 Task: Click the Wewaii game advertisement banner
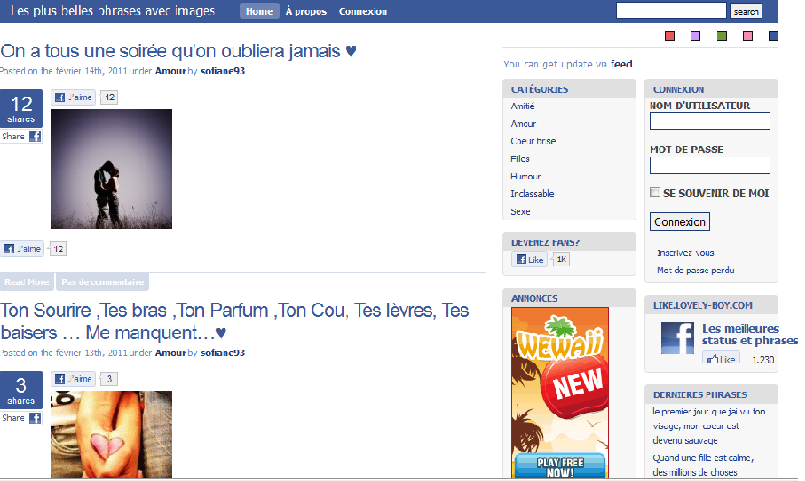(x=560, y=393)
